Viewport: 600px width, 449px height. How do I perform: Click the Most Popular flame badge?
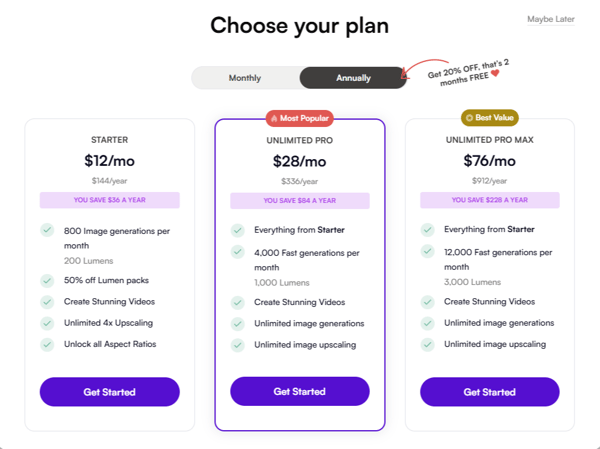pos(275,118)
